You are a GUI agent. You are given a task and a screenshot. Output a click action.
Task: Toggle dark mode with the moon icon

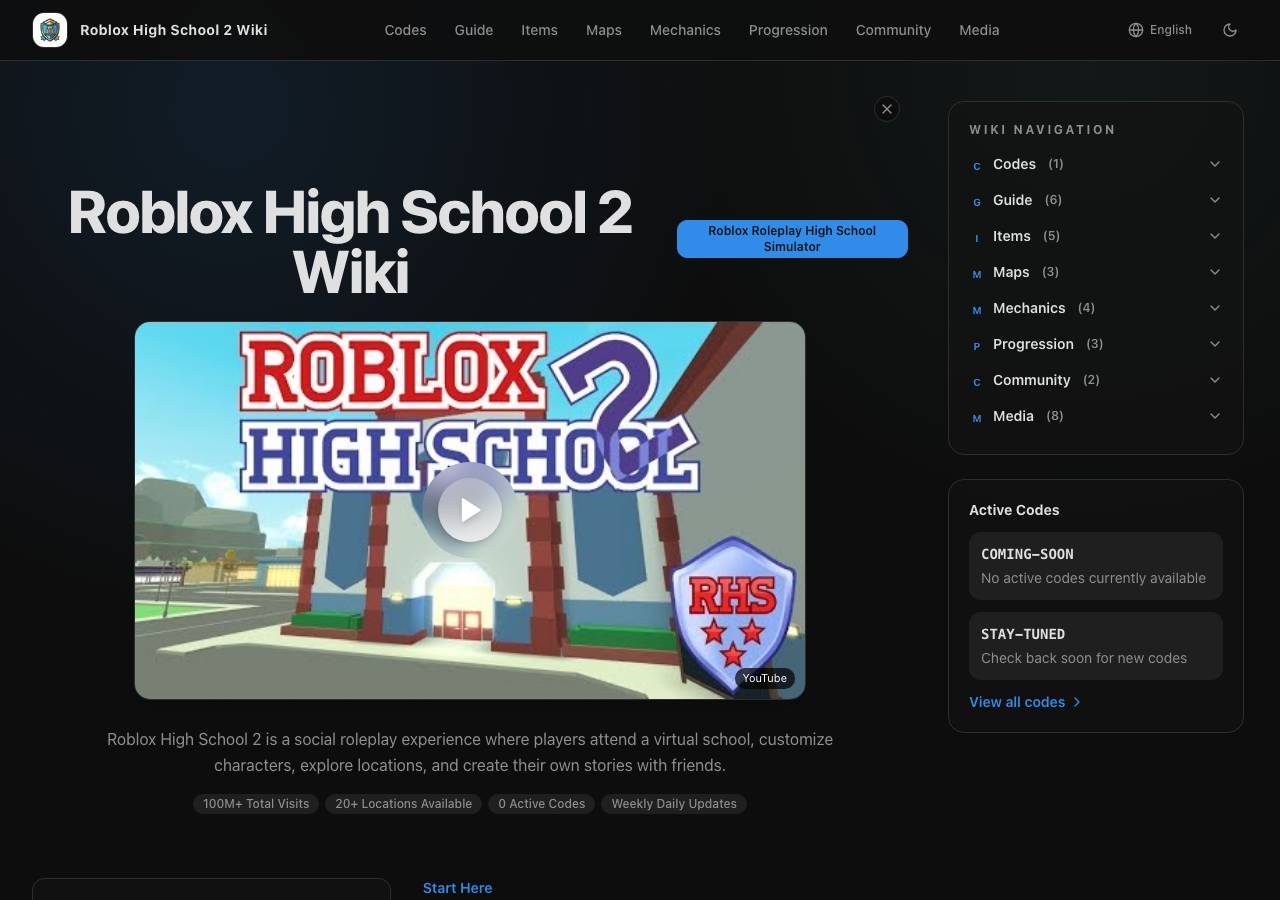pyautogui.click(x=1230, y=30)
